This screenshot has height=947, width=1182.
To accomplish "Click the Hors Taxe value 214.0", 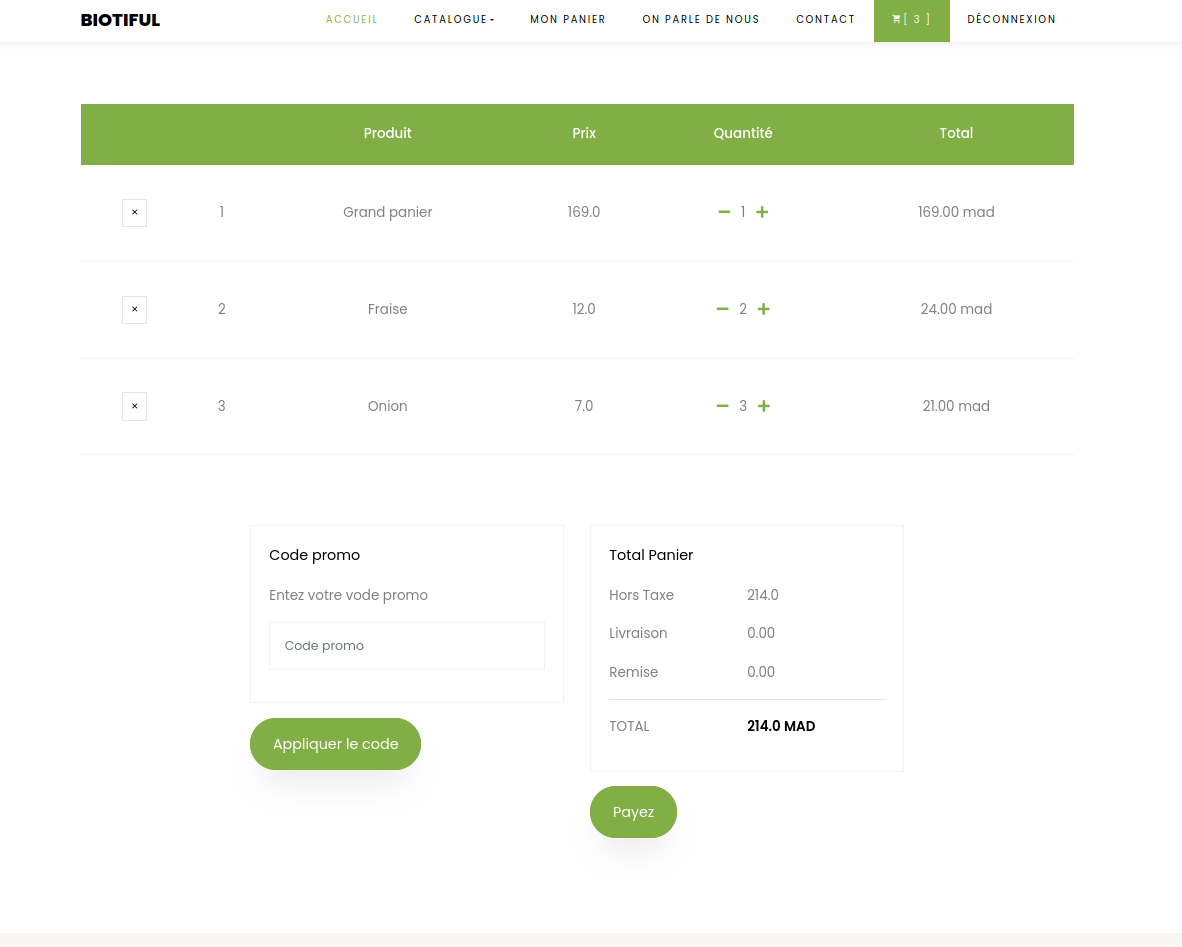I will click(763, 595).
